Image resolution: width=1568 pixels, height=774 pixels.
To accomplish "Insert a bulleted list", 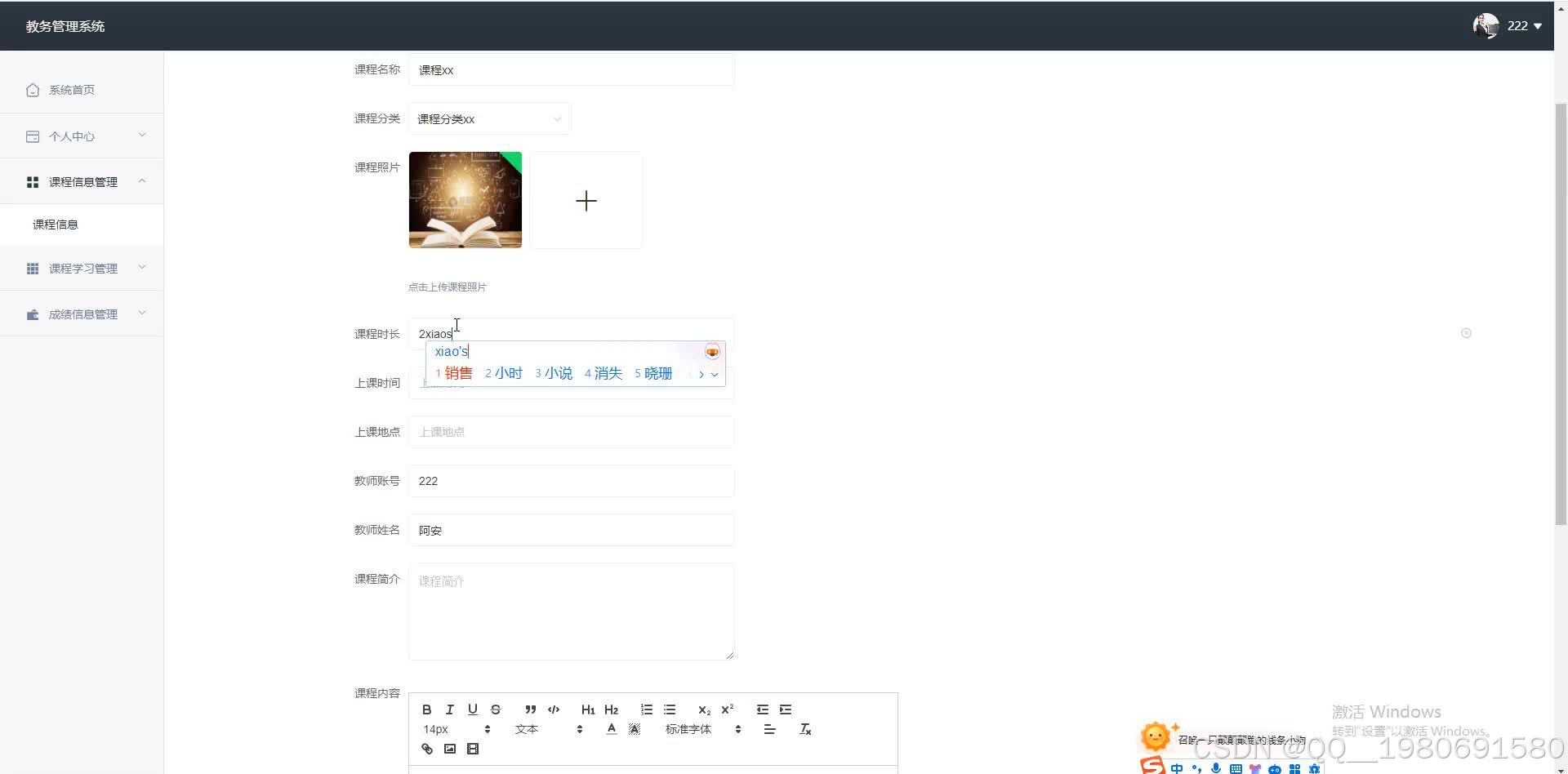I will pyautogui.click(x=670, y=709).
